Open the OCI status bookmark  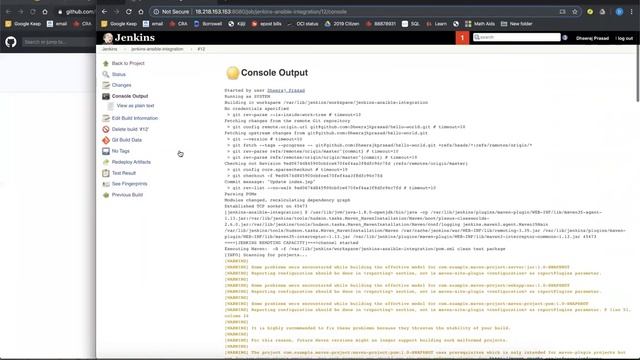click(303, 24)
